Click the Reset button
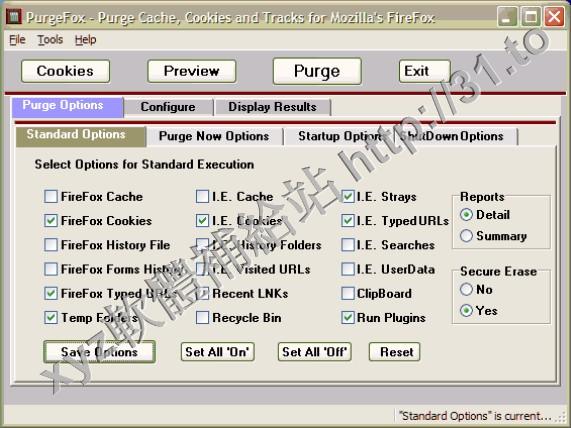The height and width of the screenshot is (428, 571). pyautogui.click(x=395, y=352)
